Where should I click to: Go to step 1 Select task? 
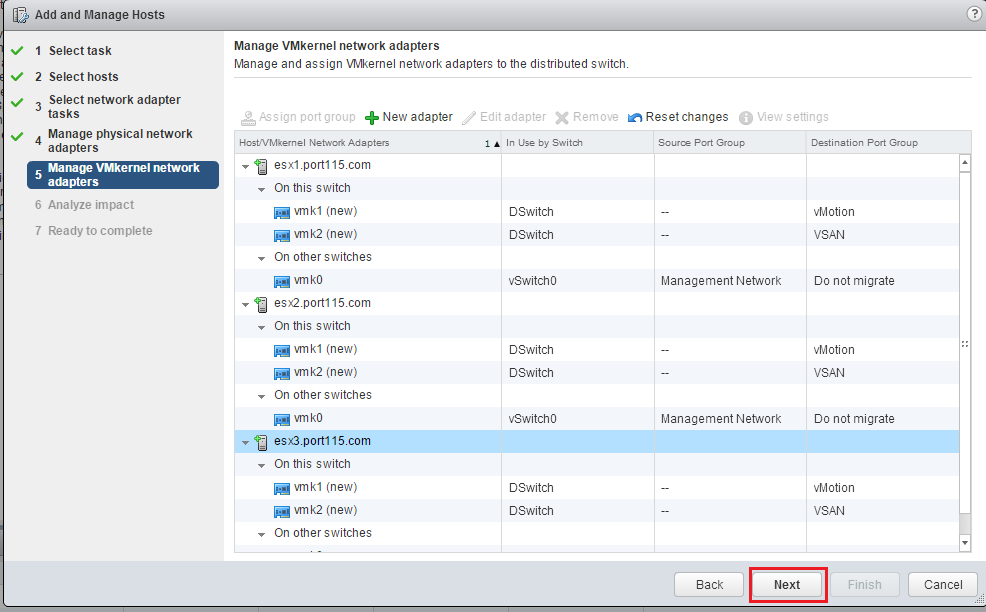(x=80, y=51)
